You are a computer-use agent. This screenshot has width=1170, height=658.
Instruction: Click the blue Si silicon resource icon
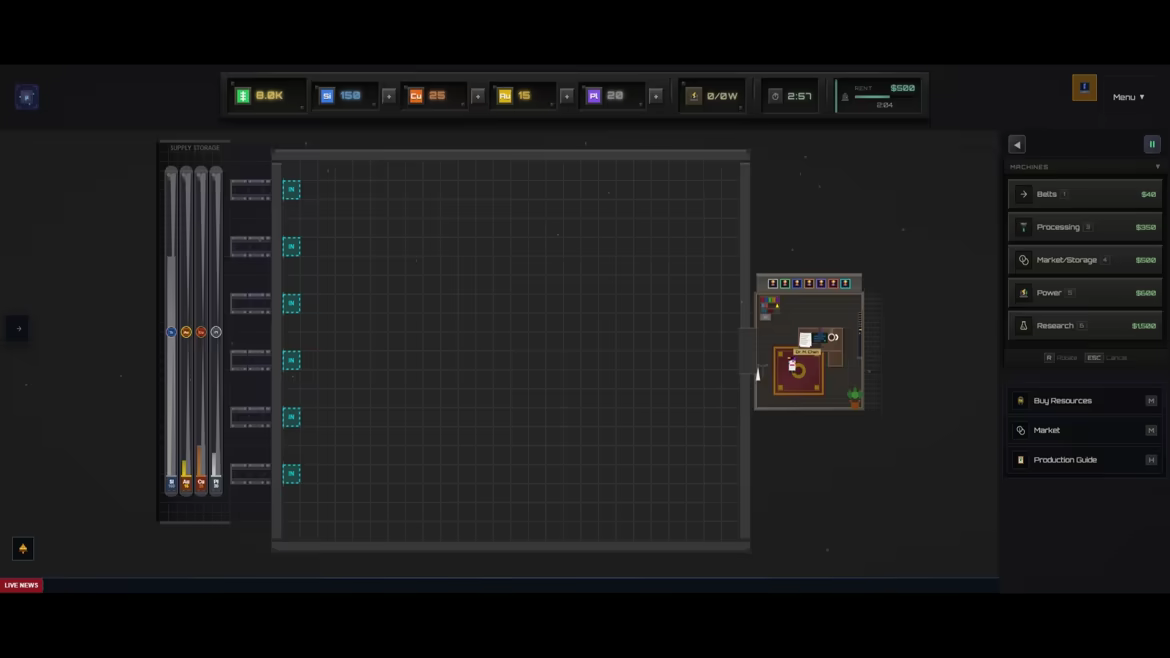(x=327, y=95)
